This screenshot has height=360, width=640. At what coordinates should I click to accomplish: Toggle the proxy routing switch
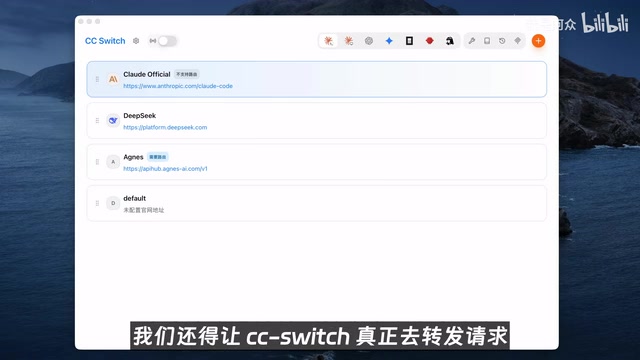[x=167, y=41]
